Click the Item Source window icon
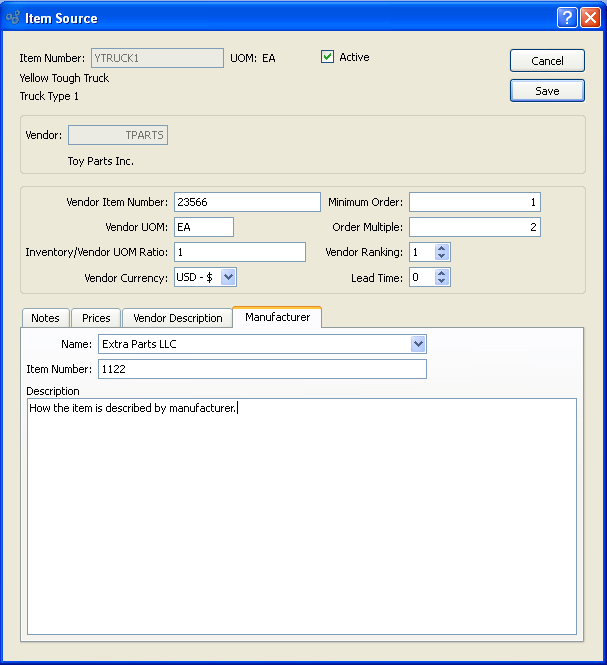Image resolution: width=607 pixels, height=665 pixels. pyautogui.click(x=13, y=18)
